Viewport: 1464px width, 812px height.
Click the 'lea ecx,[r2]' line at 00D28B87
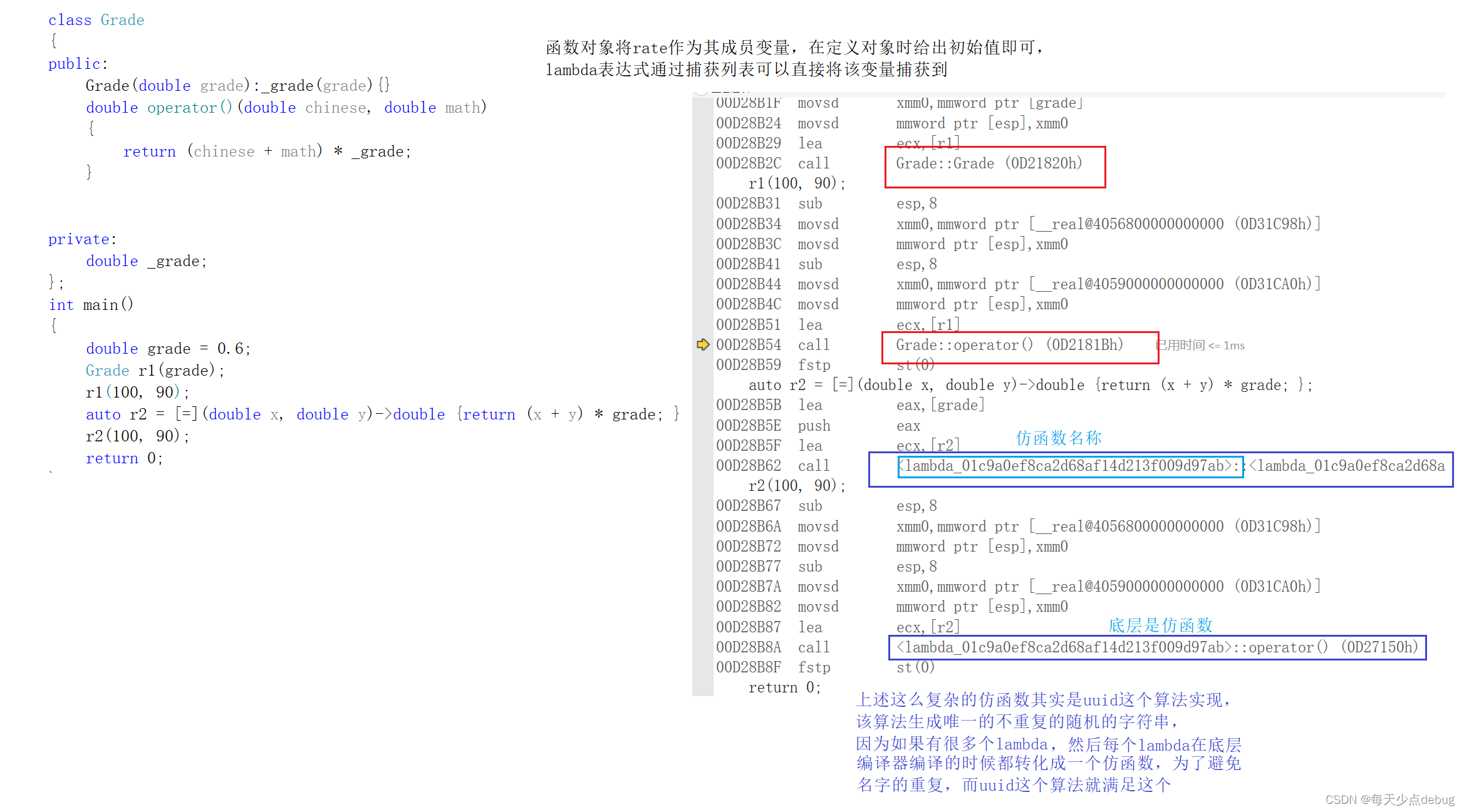click(838, 627)
